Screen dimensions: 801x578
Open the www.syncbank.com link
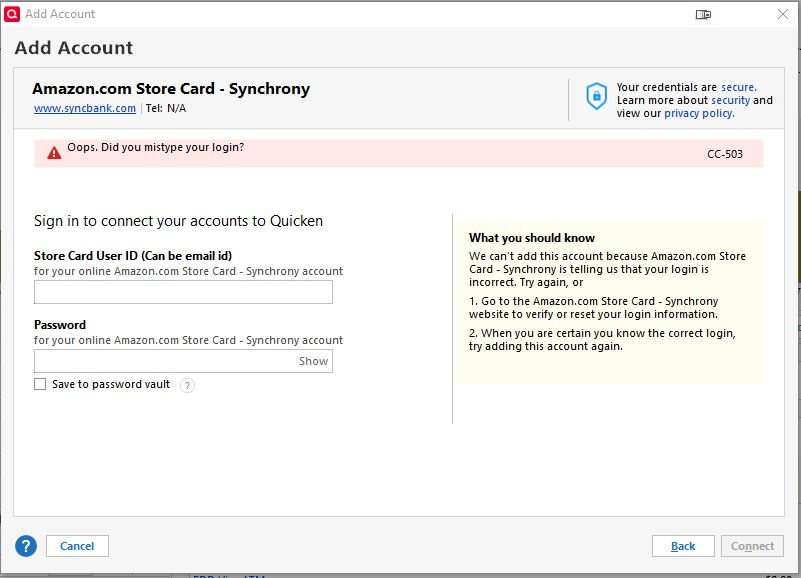(x=85, y=108)
